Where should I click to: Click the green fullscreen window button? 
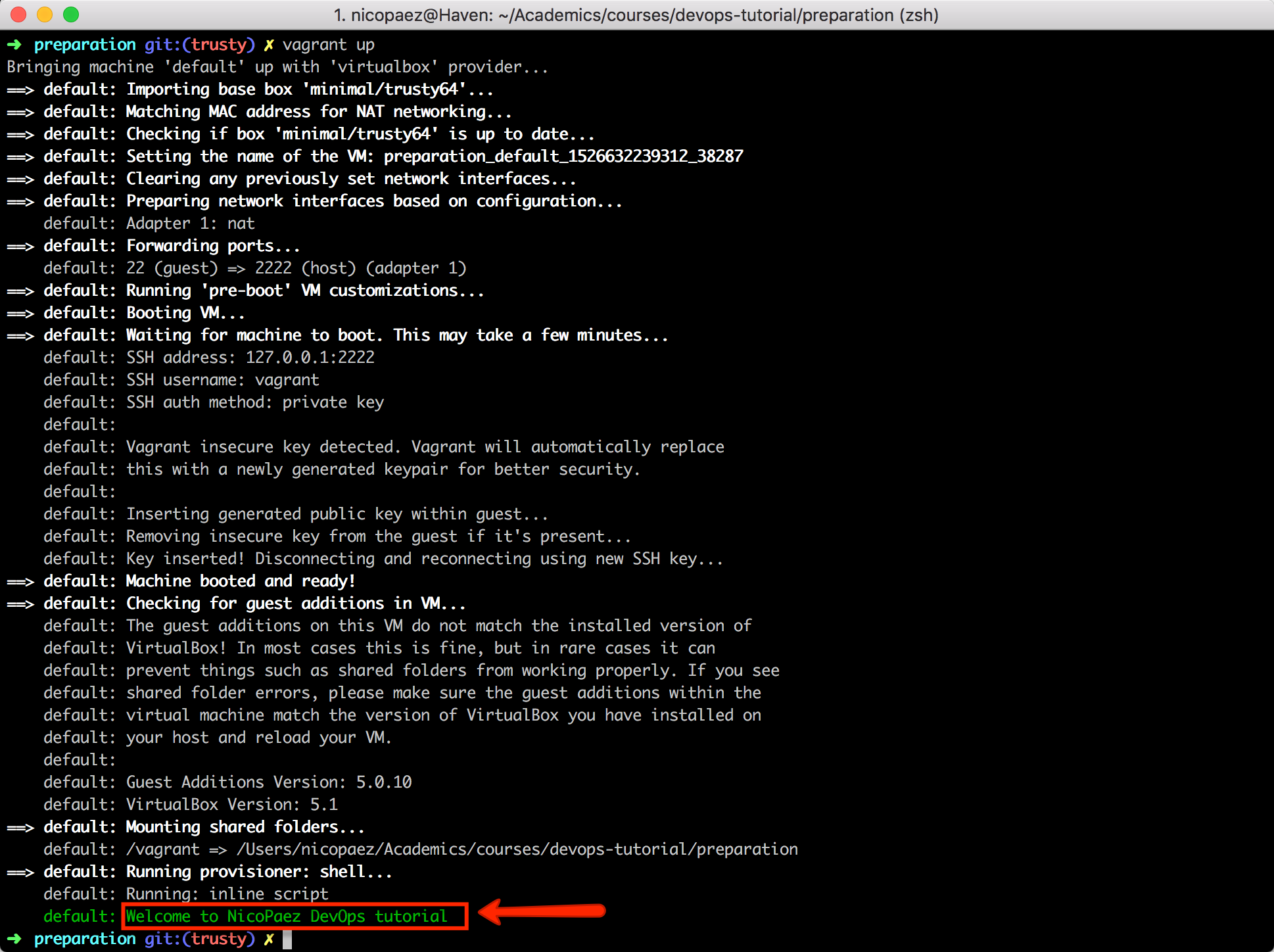point(71,14)
